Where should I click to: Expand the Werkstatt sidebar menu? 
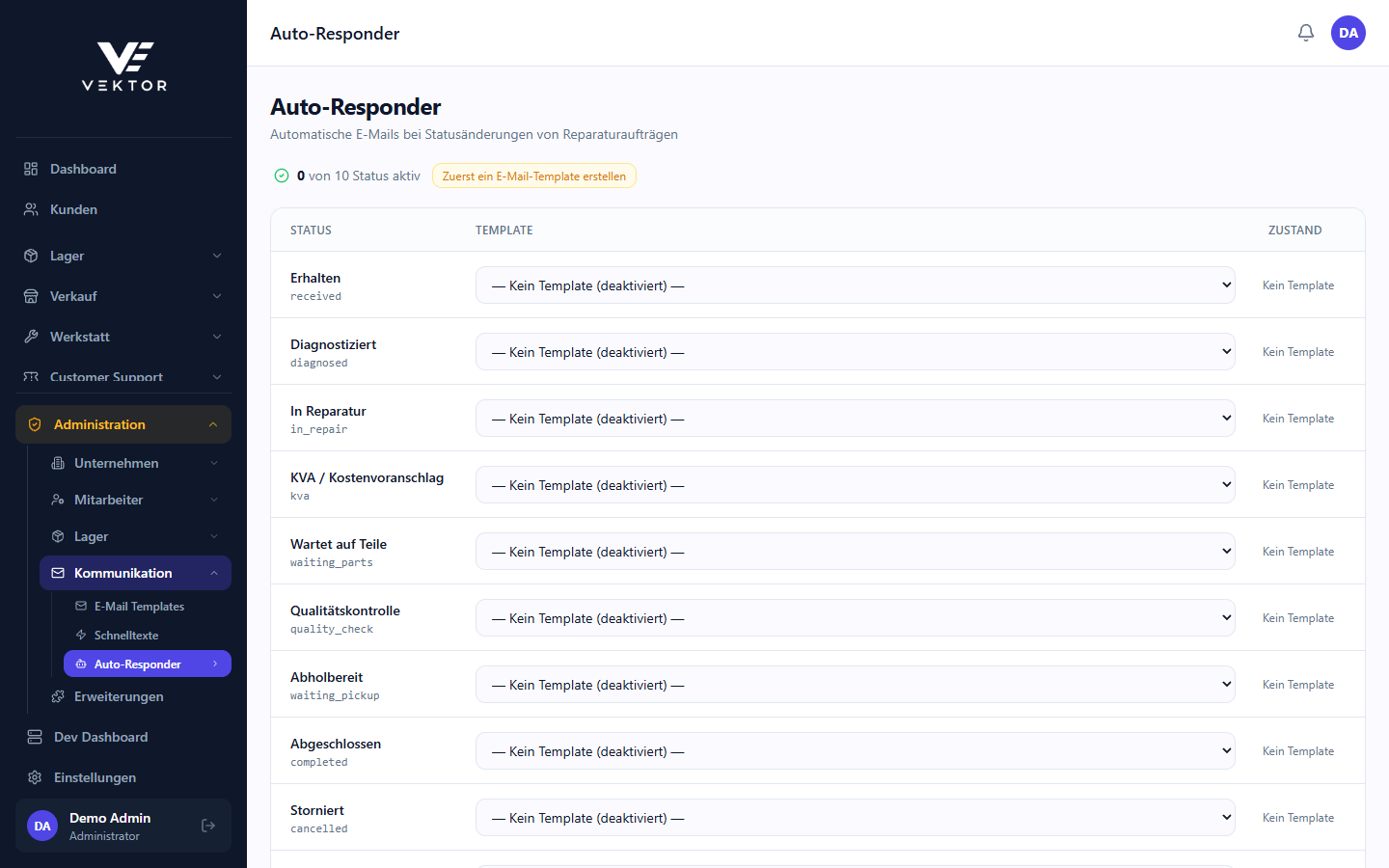point(123,337)
